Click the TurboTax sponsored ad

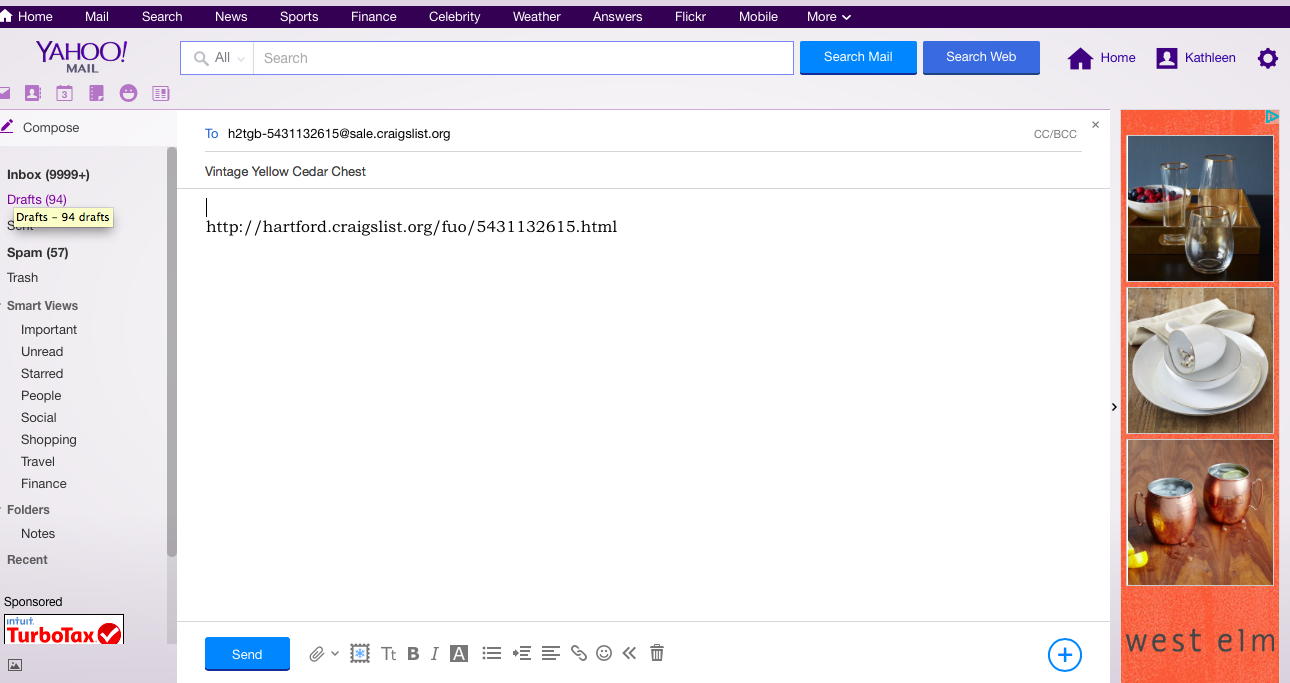[64, 629]
